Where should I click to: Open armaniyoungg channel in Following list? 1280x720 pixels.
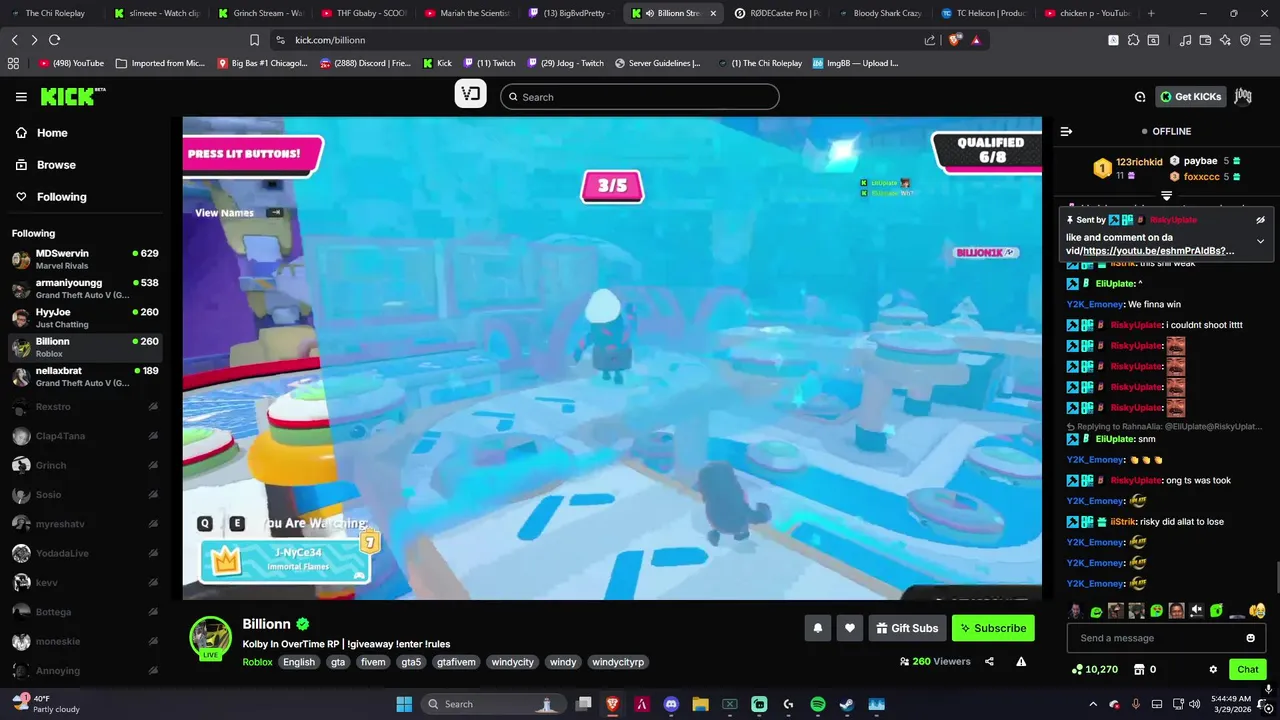tap(85, 289)
